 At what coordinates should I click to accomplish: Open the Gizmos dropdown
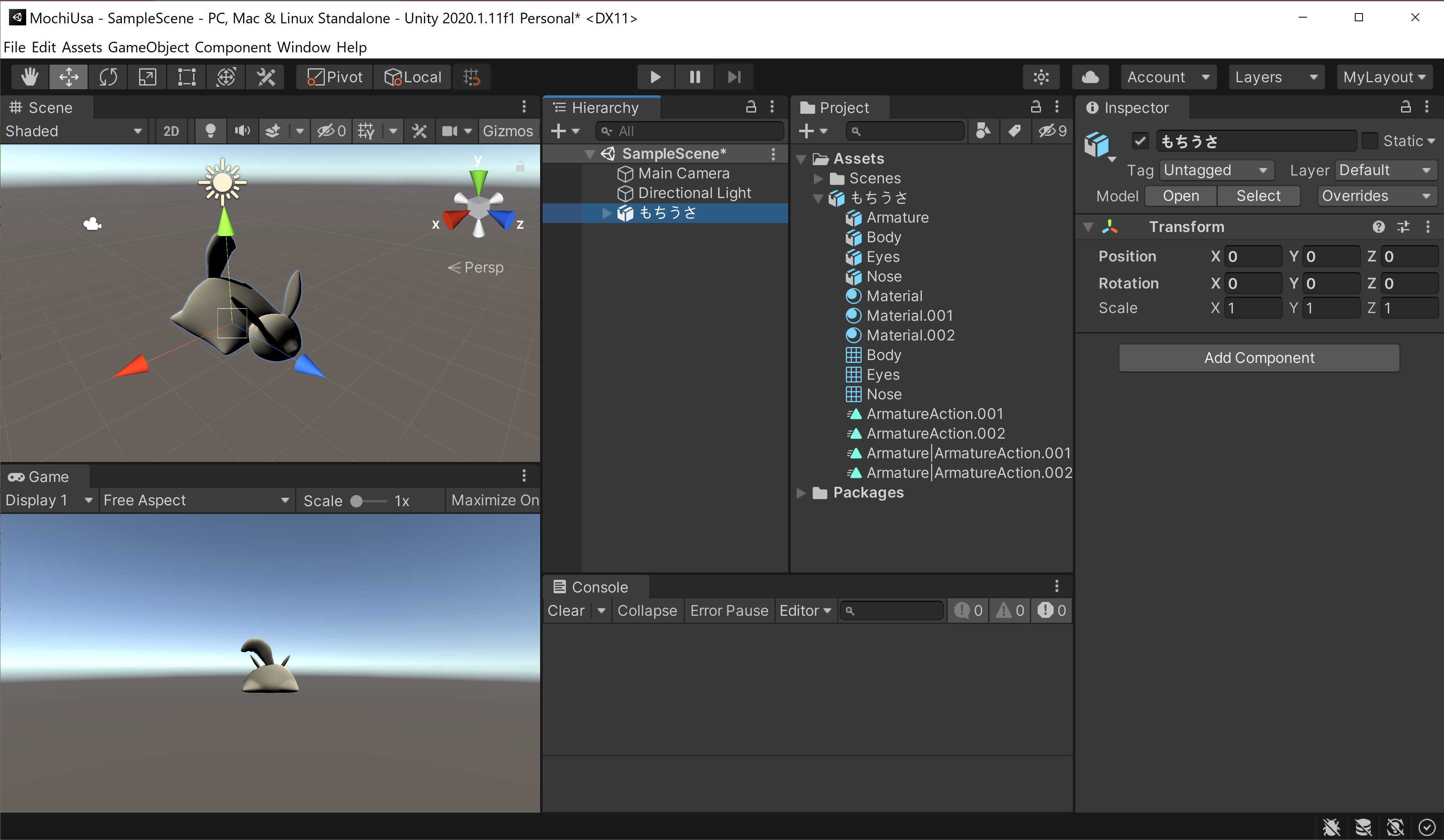pyautogui.click(x=508, y=131)
